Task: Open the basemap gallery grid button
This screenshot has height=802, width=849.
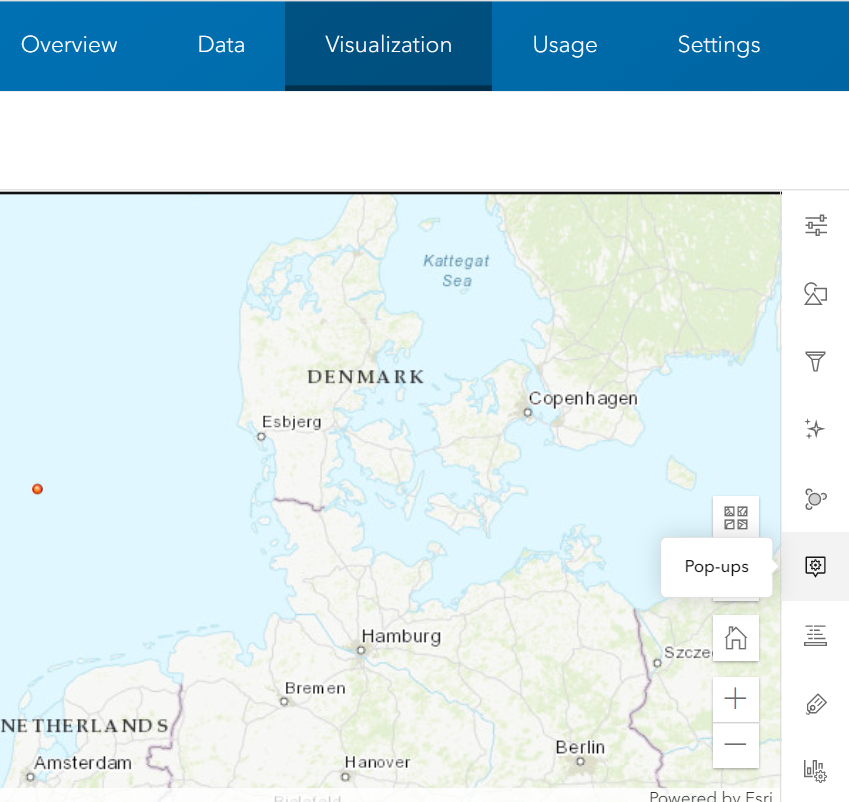Action: coord(736,518)
